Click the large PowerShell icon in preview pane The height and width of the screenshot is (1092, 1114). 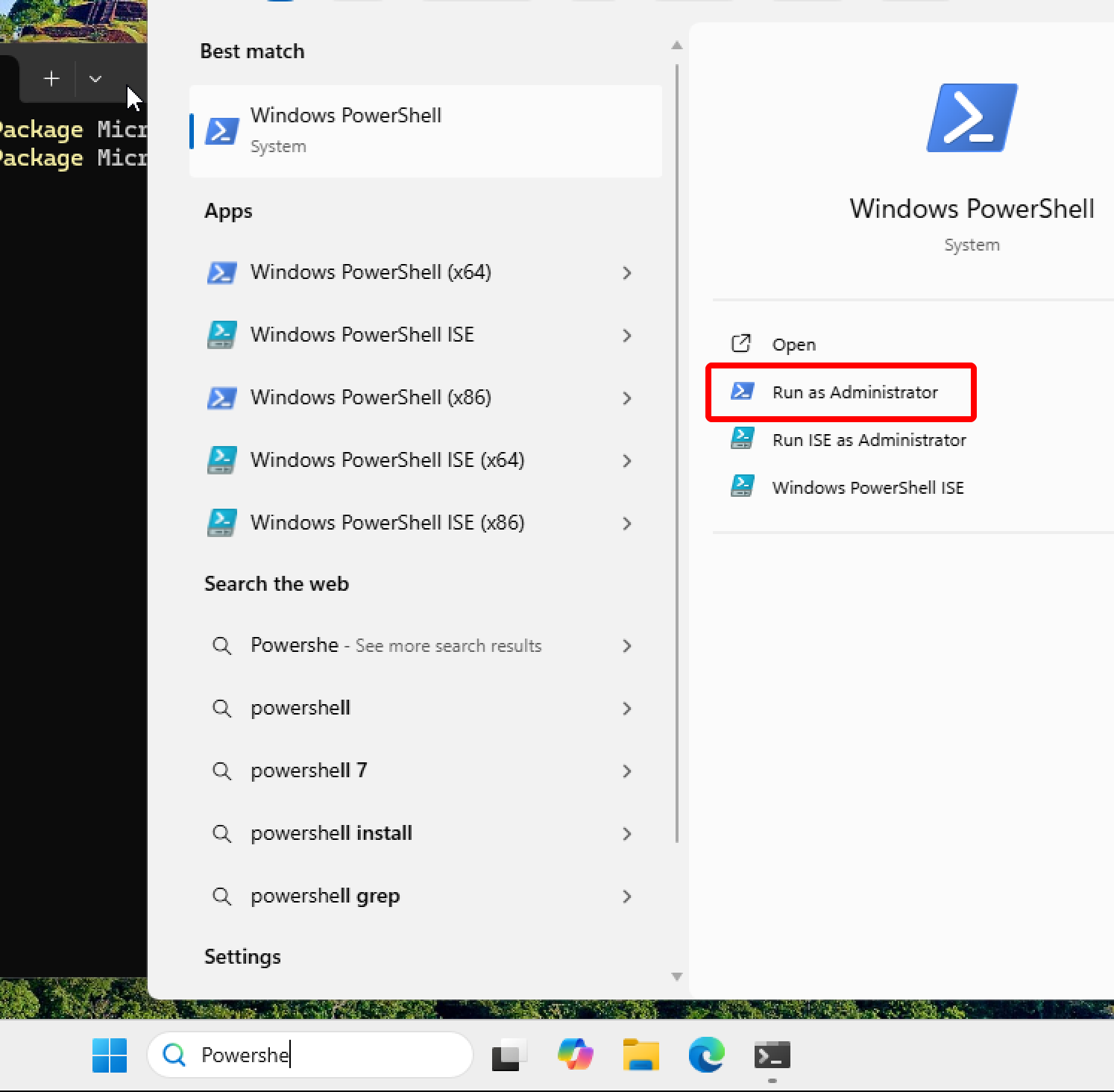tap(972, 118)
